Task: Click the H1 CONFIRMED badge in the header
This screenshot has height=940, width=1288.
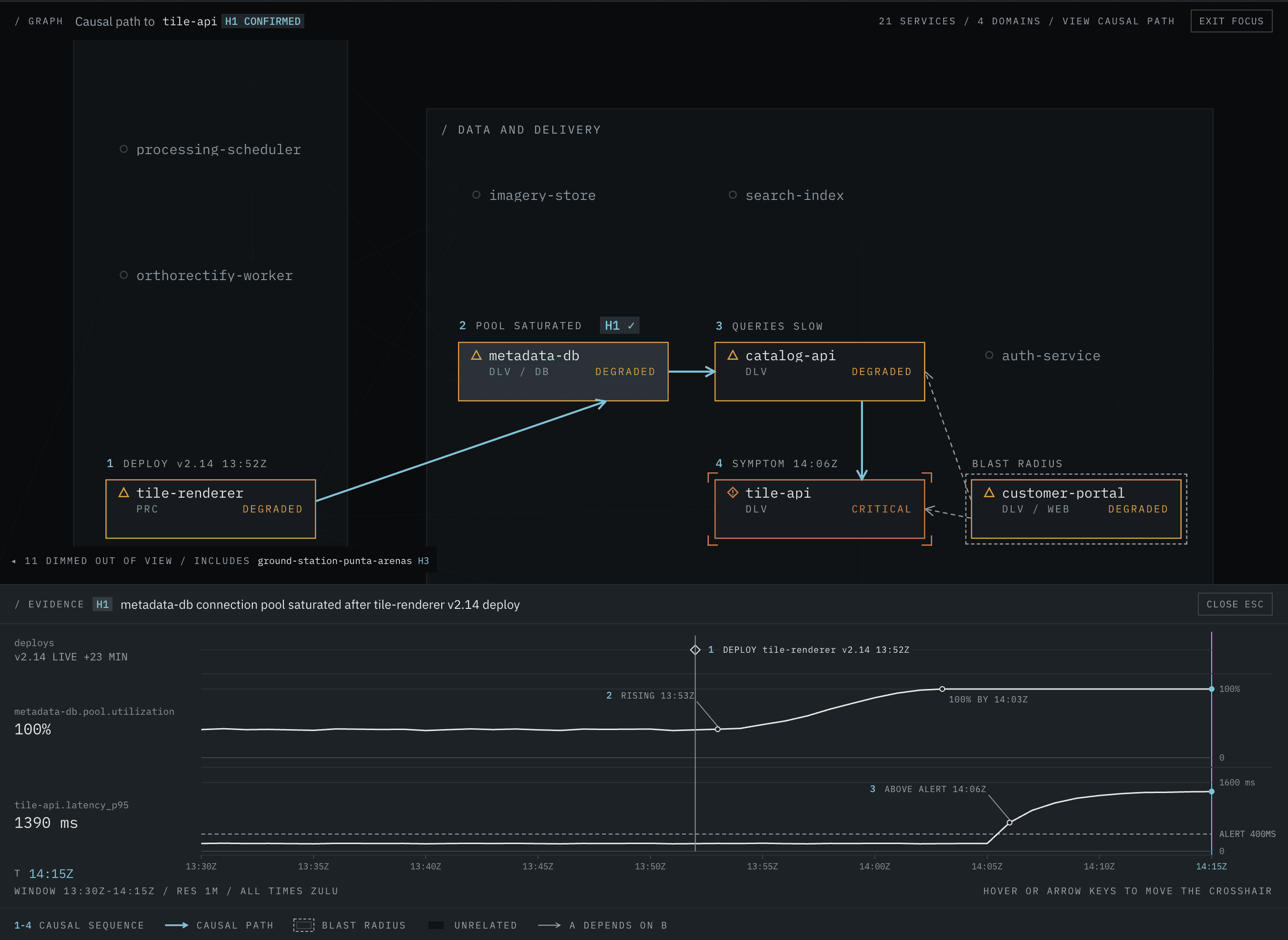Action: [263, 21]
